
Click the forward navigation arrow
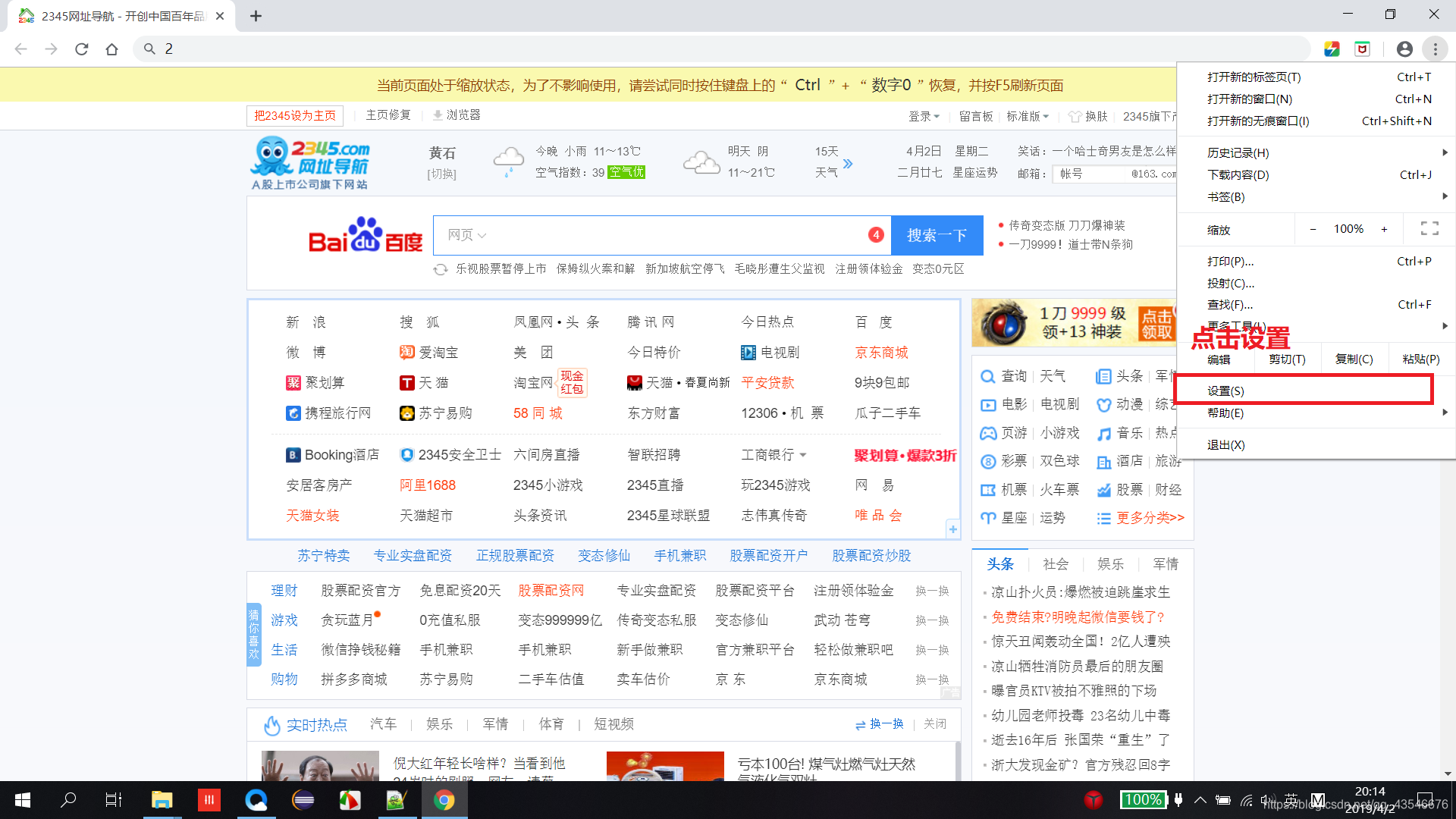click(52, 49)
